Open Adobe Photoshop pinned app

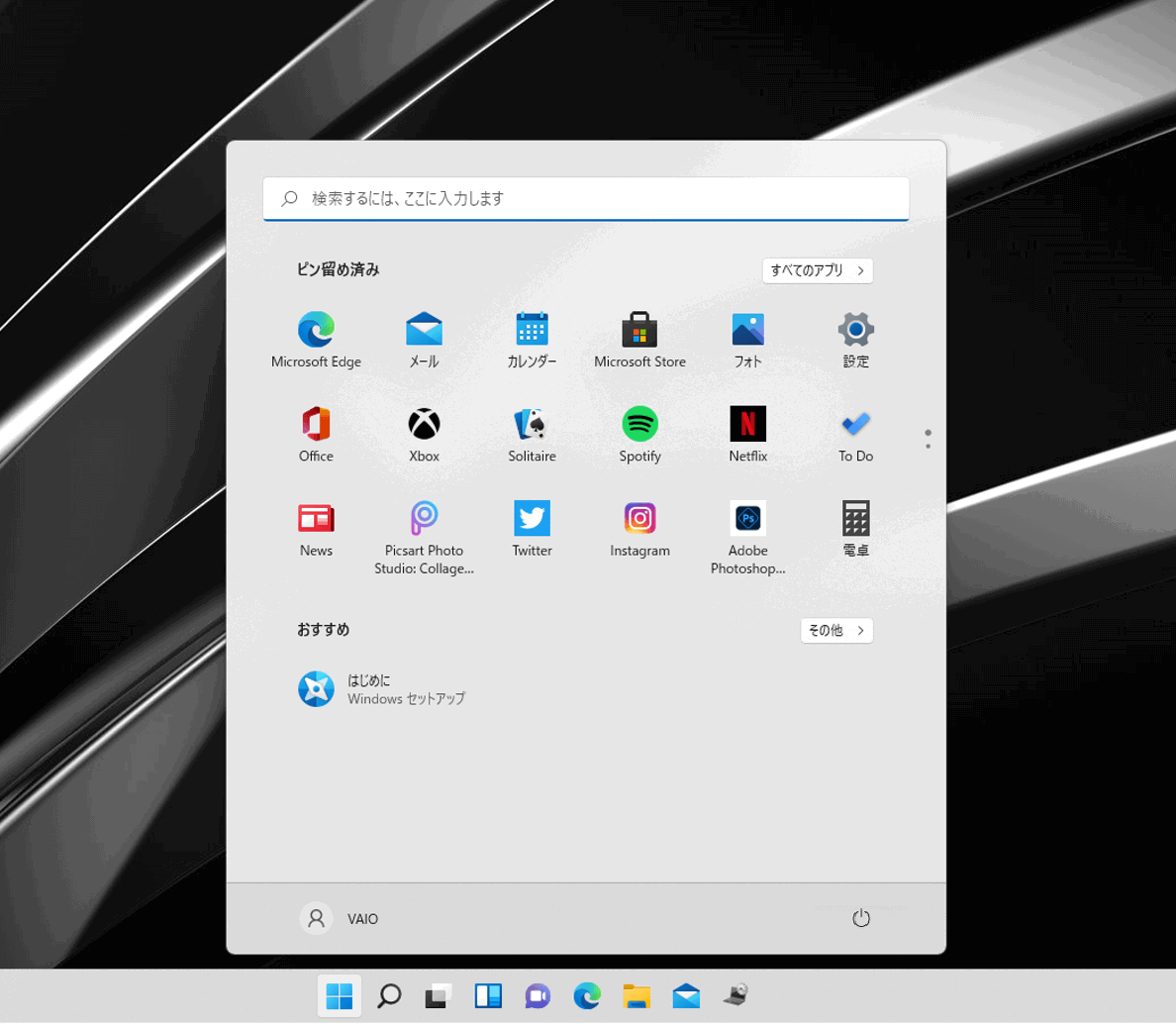point(747,538)
